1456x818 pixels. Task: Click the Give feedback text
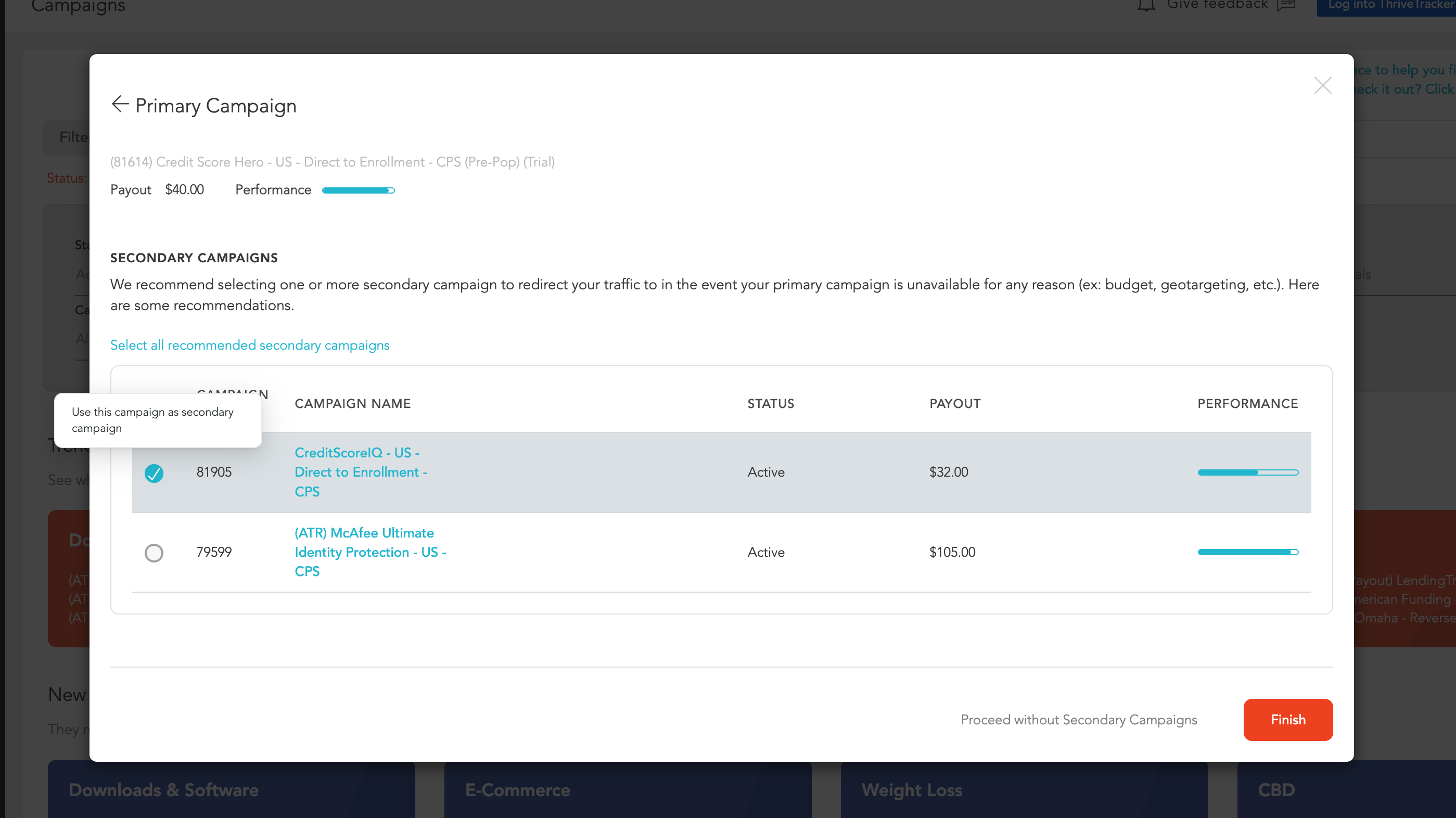click(1217, 5)
